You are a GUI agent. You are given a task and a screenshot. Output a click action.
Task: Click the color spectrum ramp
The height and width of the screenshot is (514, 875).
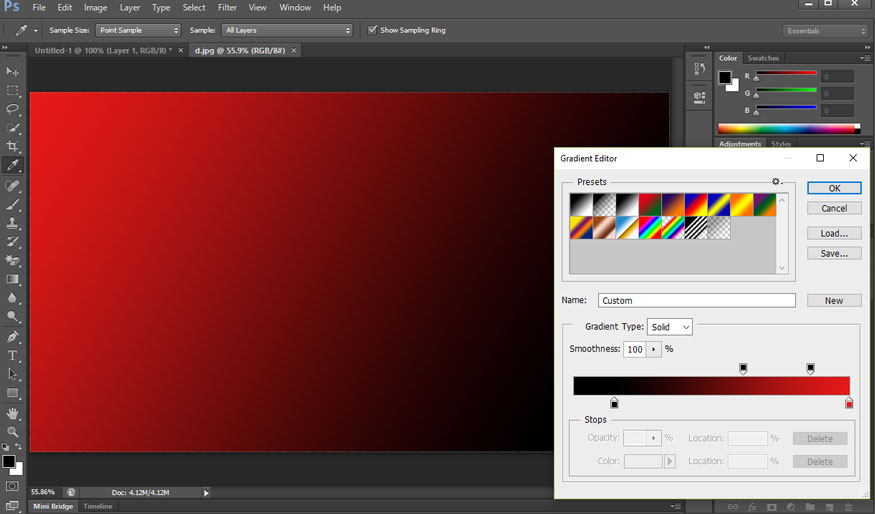(789, 128)
